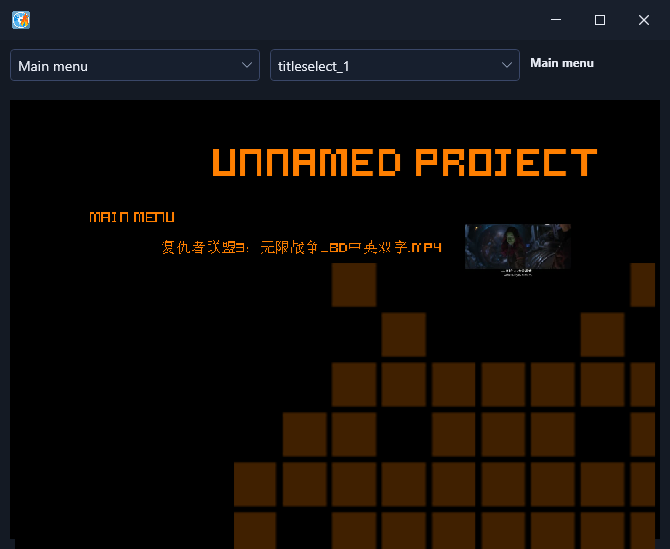Close the preview window
The height and width of the screenshot is (549, 670).
click(644, 20)
